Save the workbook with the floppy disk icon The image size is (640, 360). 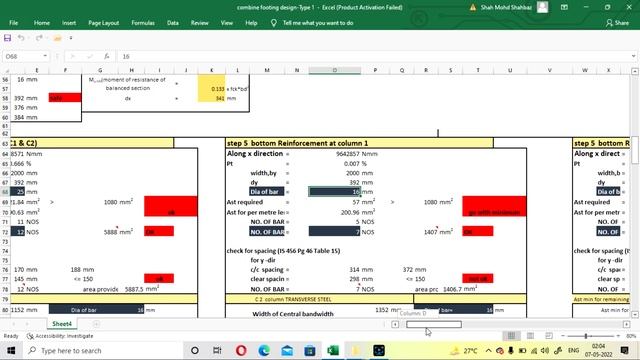(x=7, y=38)
